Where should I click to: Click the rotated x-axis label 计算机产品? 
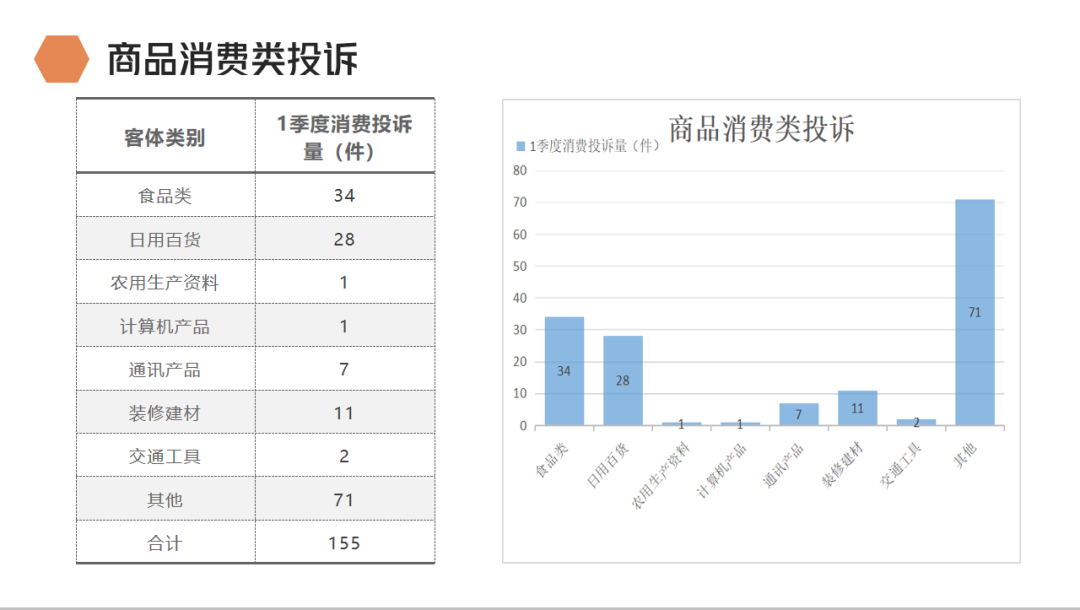point(722,471)
